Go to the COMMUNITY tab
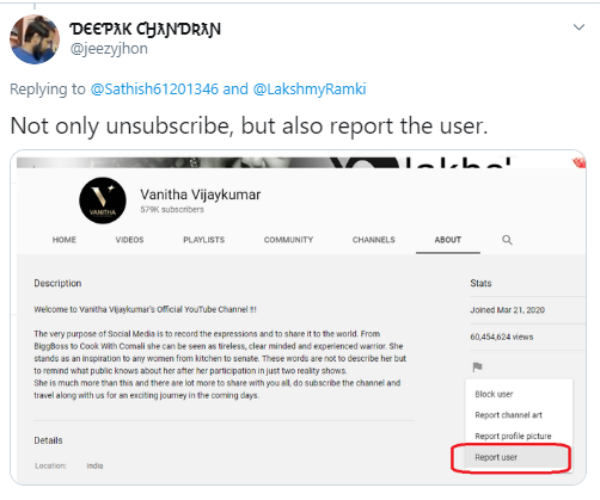Viewport: 600px width, 500px height. point(289,240)
